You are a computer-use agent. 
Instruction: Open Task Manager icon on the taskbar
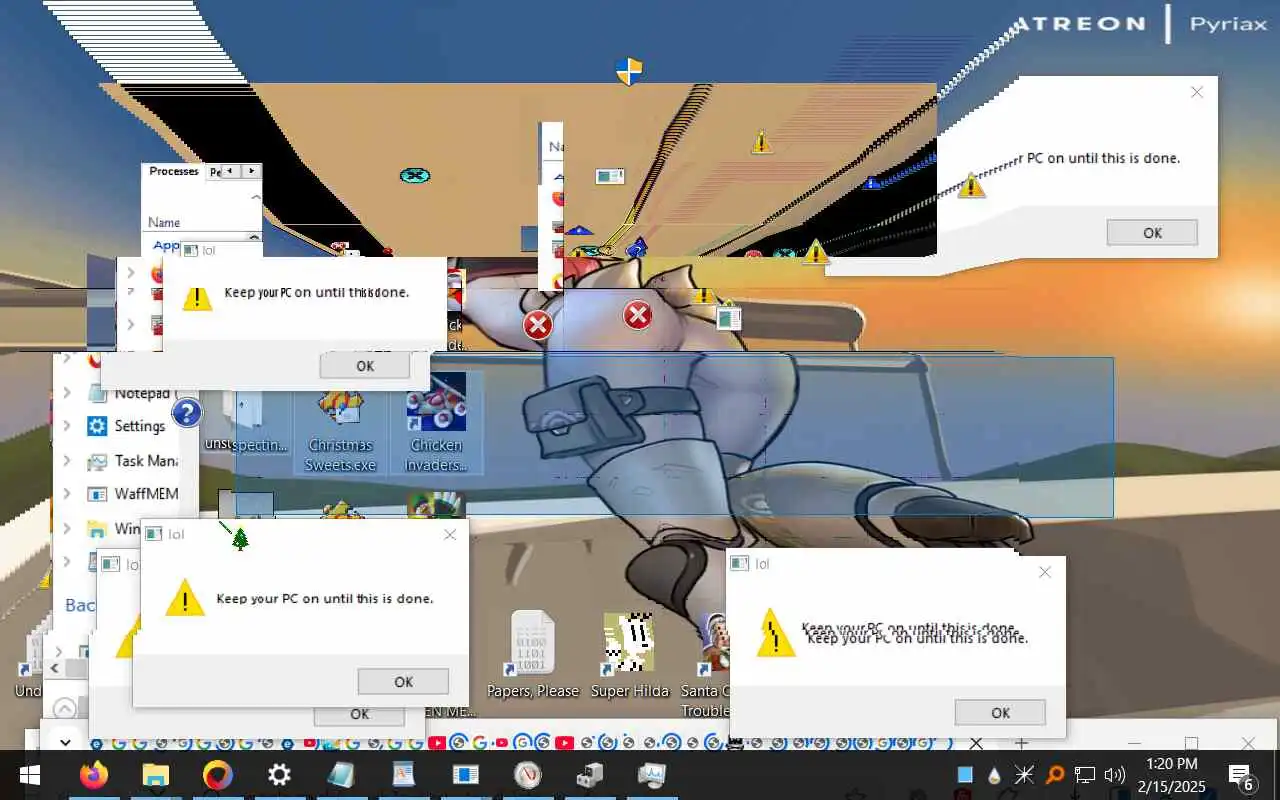(652, 775)
